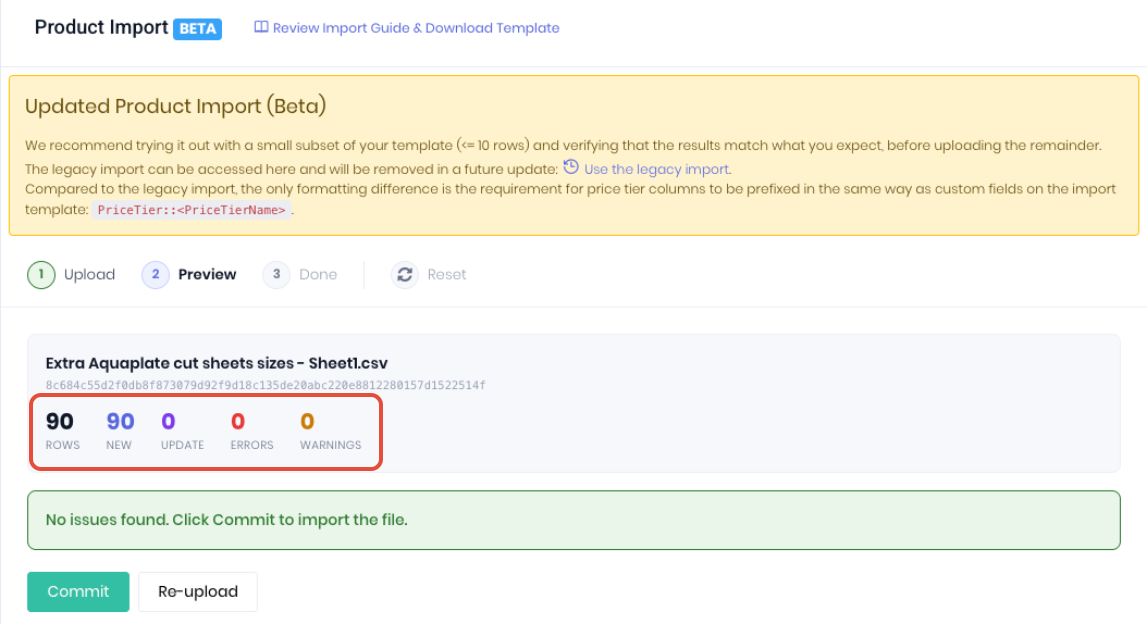Viewport: 1147px width, 624px height.
Task: Go to the Upload step label
Action: pyautogui.click(x=89, y=275)
